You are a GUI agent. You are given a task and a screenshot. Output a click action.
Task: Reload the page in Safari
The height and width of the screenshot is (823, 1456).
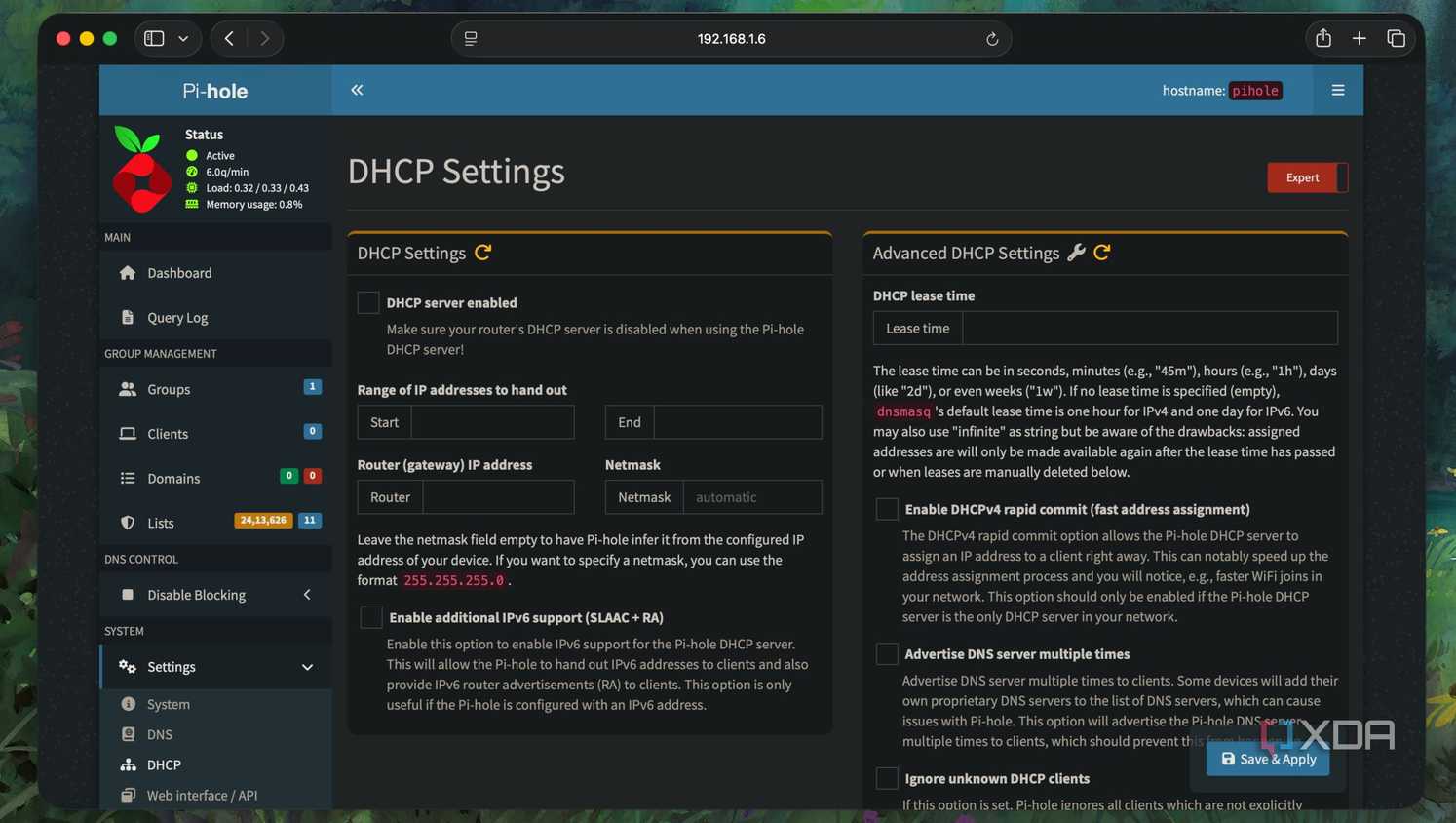(992, 39)
